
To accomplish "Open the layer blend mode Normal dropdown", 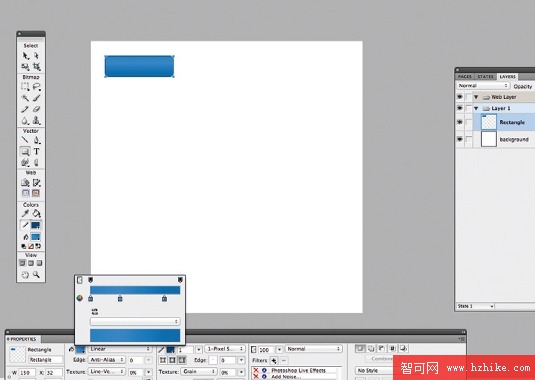I will tap(483, 86).
